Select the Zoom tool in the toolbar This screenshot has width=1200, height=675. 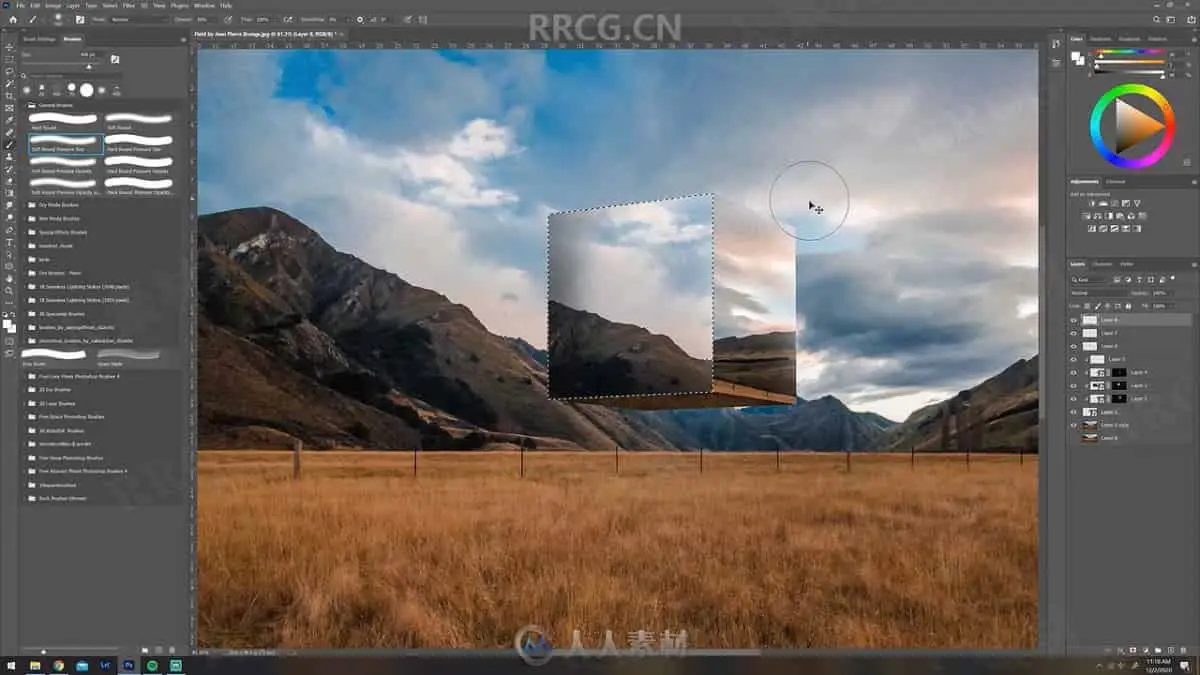tap(9, 291)
